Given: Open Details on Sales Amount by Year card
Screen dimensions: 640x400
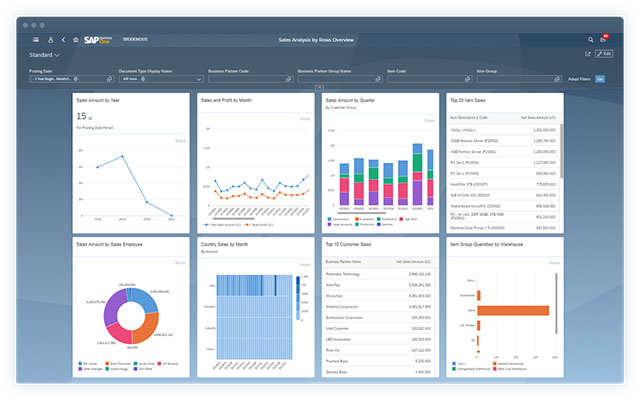Looking at the screenshot, I should (x=181, y=141).
